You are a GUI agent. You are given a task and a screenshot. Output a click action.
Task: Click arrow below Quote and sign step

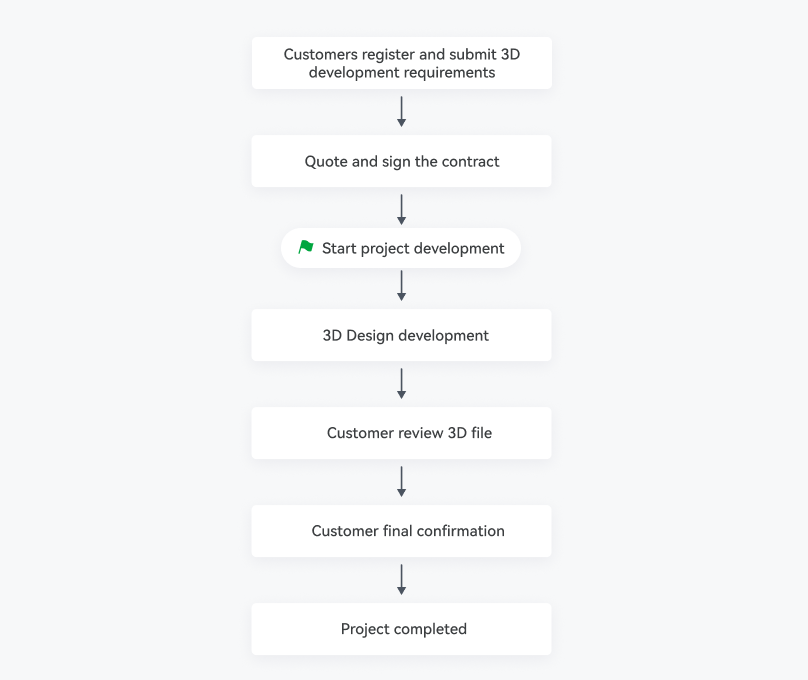pos(401,210)
